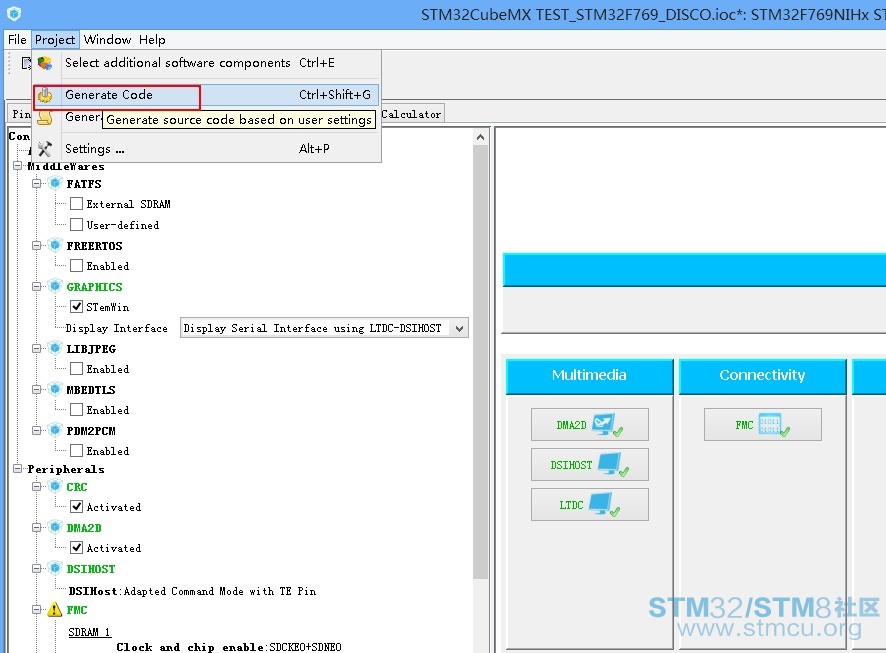Switch to the Calculator tab
Image resolution: width=886 pixels, height=653 pixels.
(x=412, y=114)
